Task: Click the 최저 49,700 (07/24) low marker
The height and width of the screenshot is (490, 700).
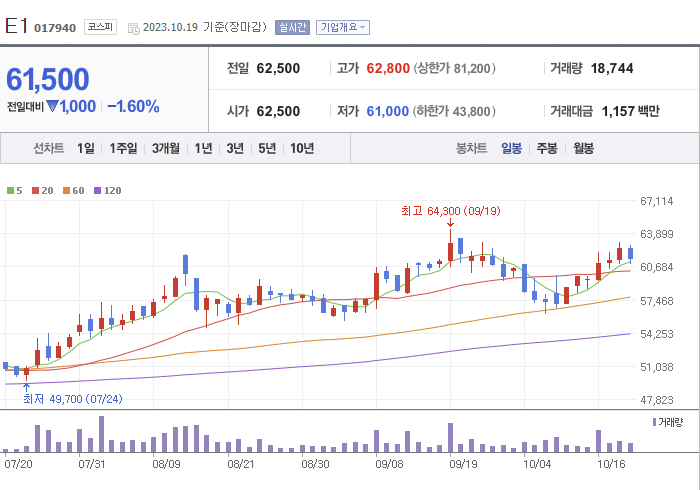Action: point(73,399)
